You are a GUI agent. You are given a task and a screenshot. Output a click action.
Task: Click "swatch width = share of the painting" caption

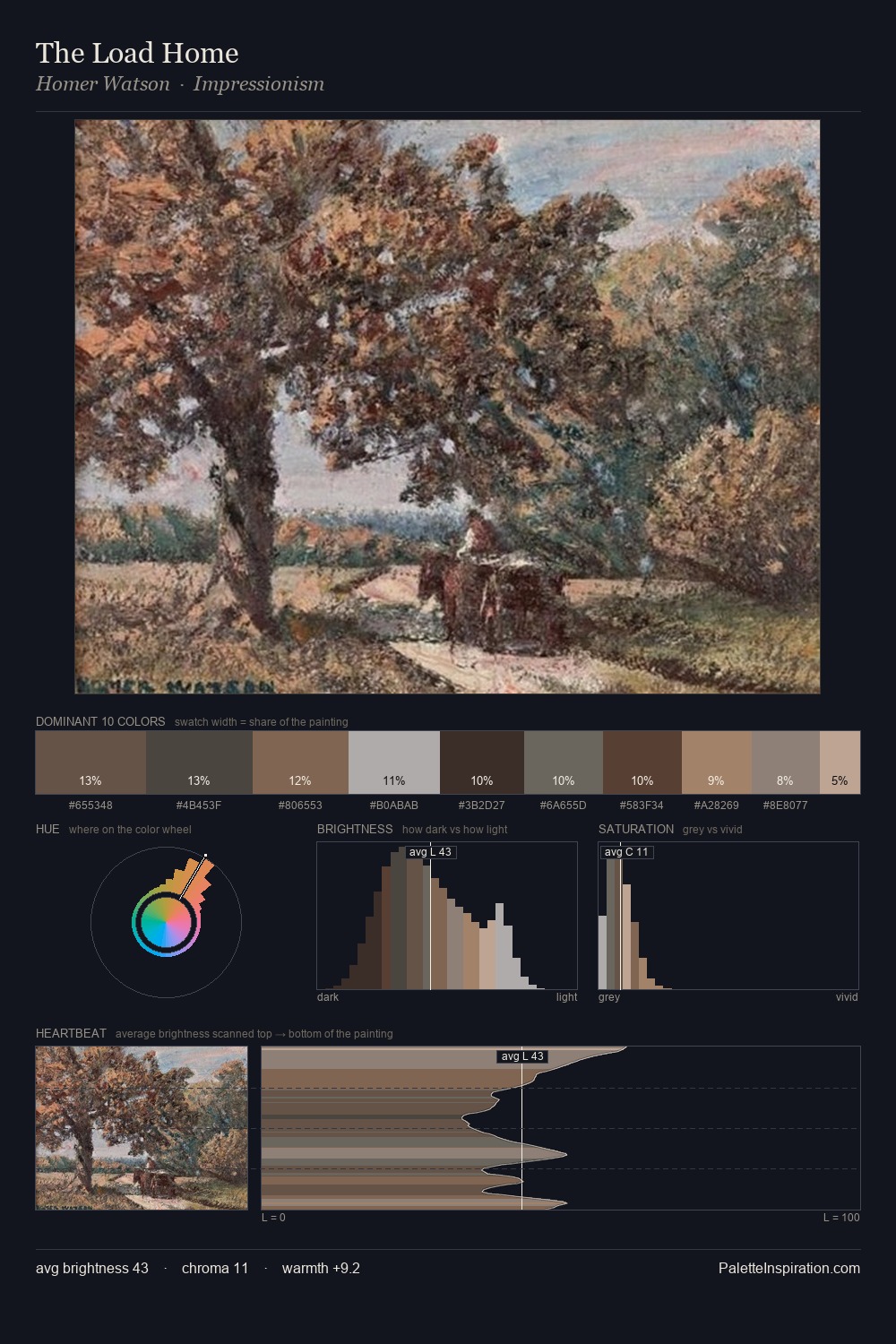click(262, 722)
